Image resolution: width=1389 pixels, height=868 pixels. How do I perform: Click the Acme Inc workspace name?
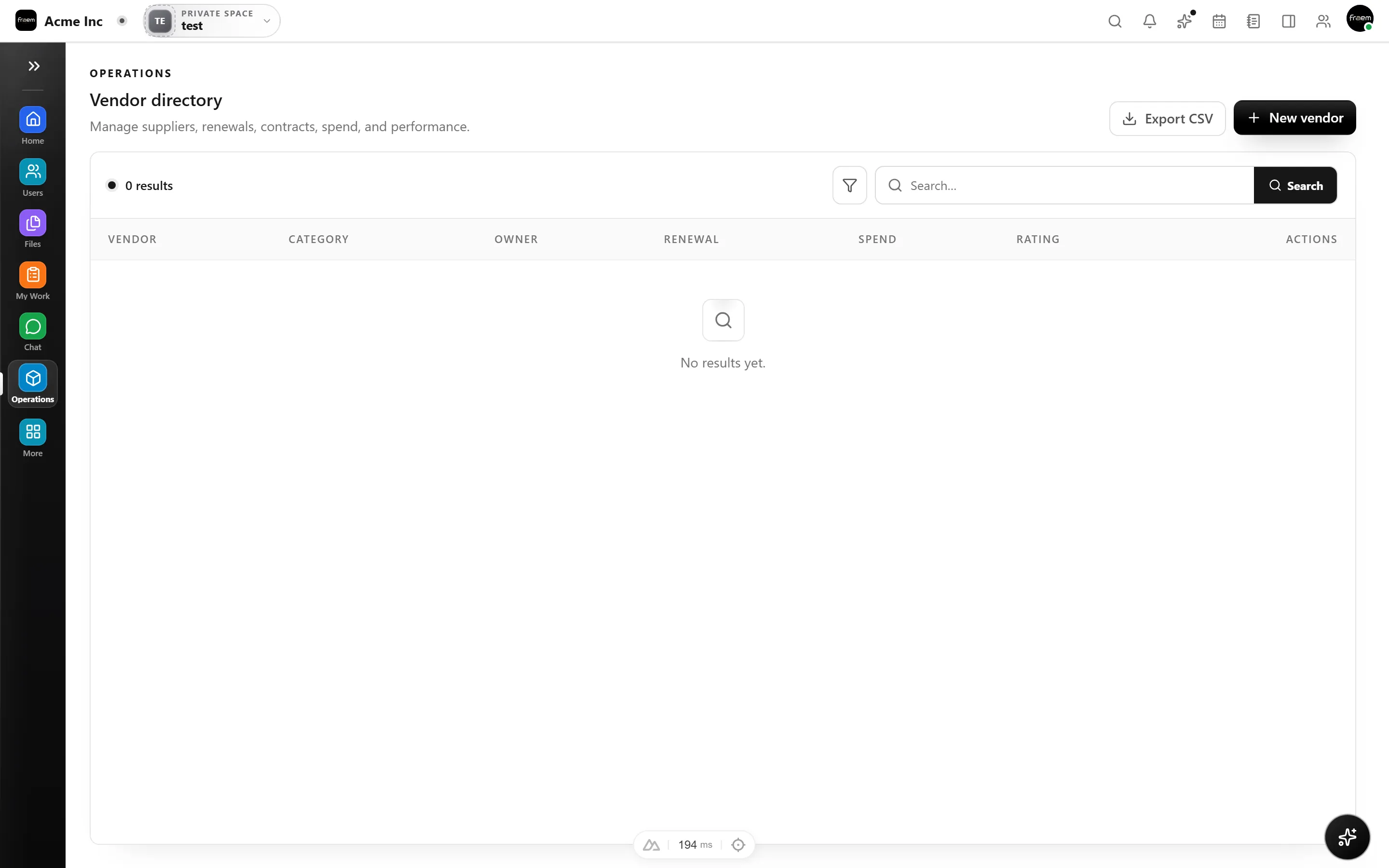coord(73,21)
